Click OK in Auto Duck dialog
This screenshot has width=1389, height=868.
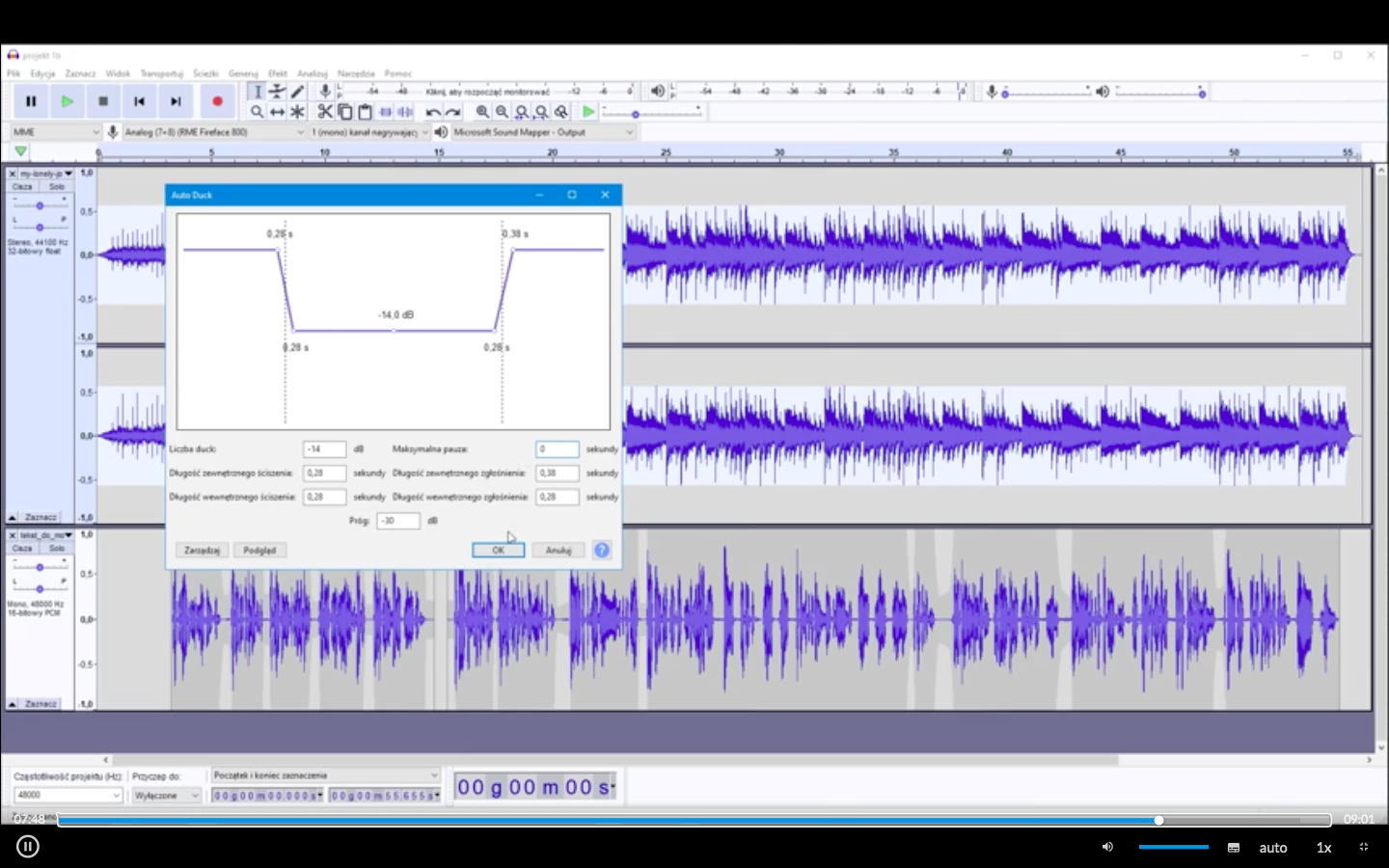click(498, 550)
